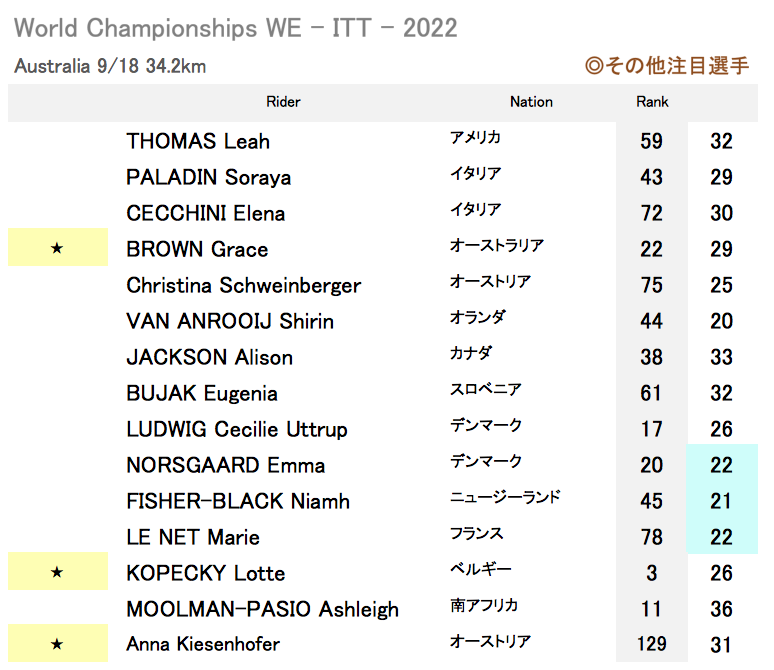Screen dimensions: 774x670
Task: Click highlighted value 22 for LE NET Marie
Action: [721, 537]
